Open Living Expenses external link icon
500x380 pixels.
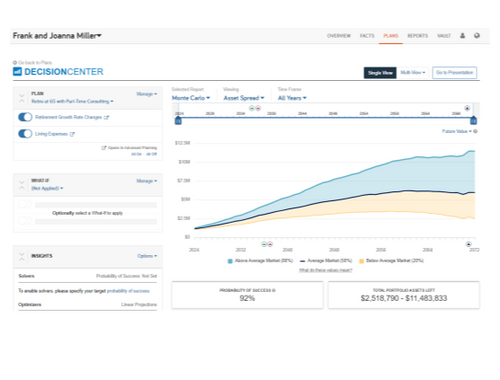[72, 134]
